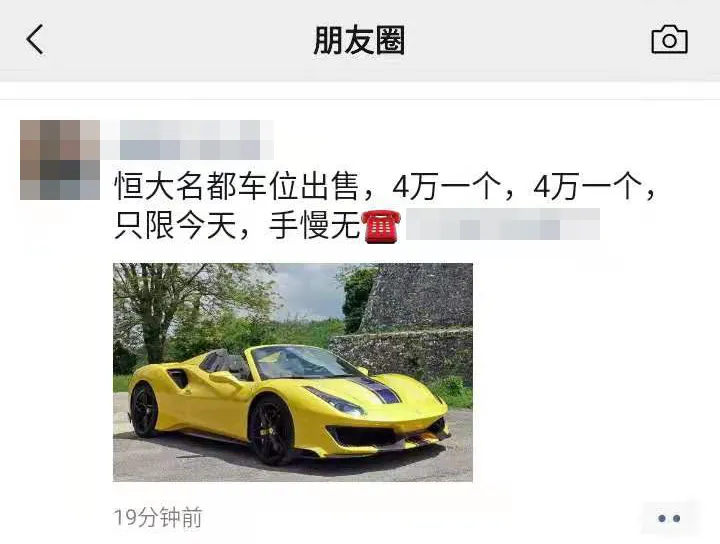Select the text 恒大名都车位出售
Image resolution: width=720 pixels, height=544 pixels.
[236, 186]
